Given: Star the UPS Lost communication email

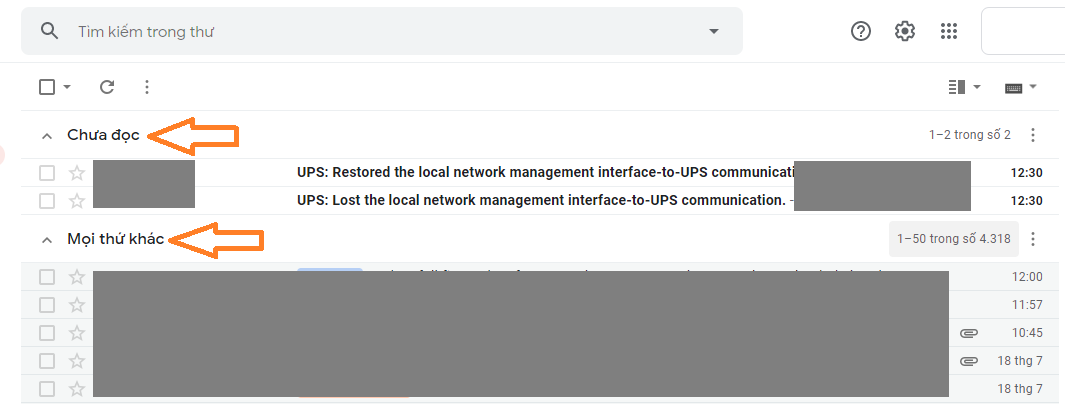Looking at the screenshot, I should point(76,200).
